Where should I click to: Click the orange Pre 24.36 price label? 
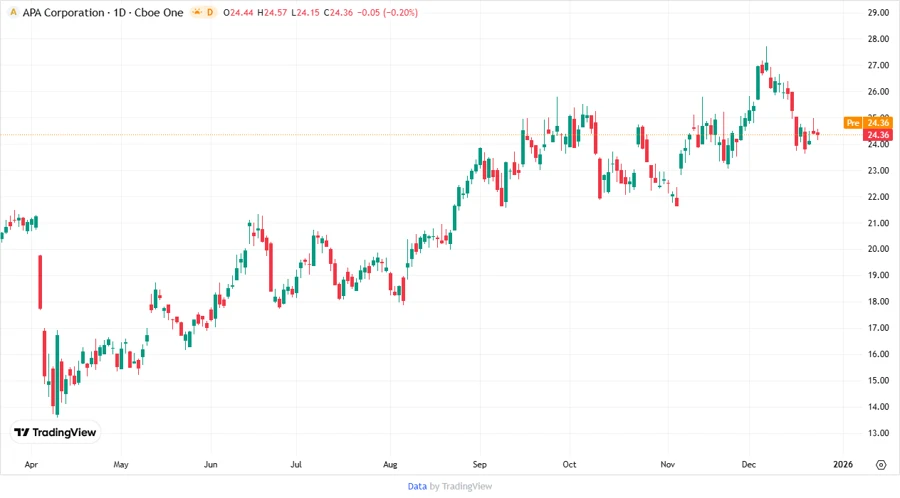[x=868, y=123]
